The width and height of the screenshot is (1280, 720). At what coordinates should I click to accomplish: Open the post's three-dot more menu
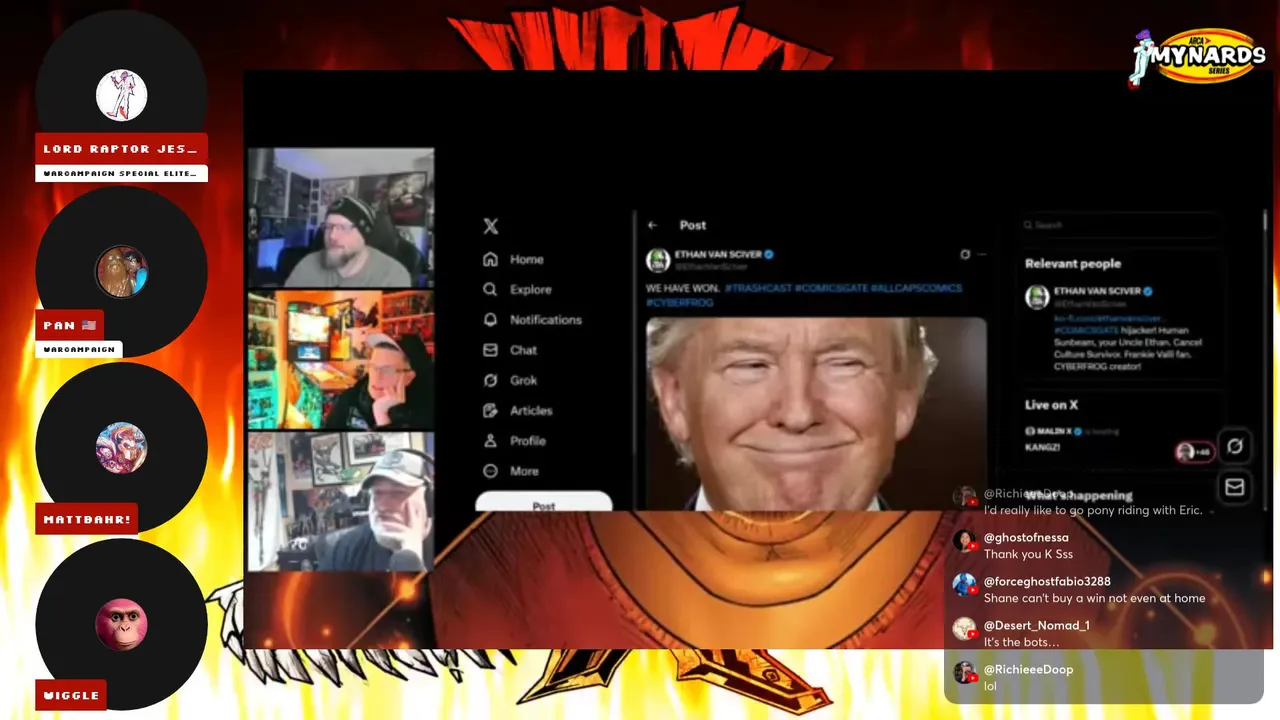click(x=982, y=255)
